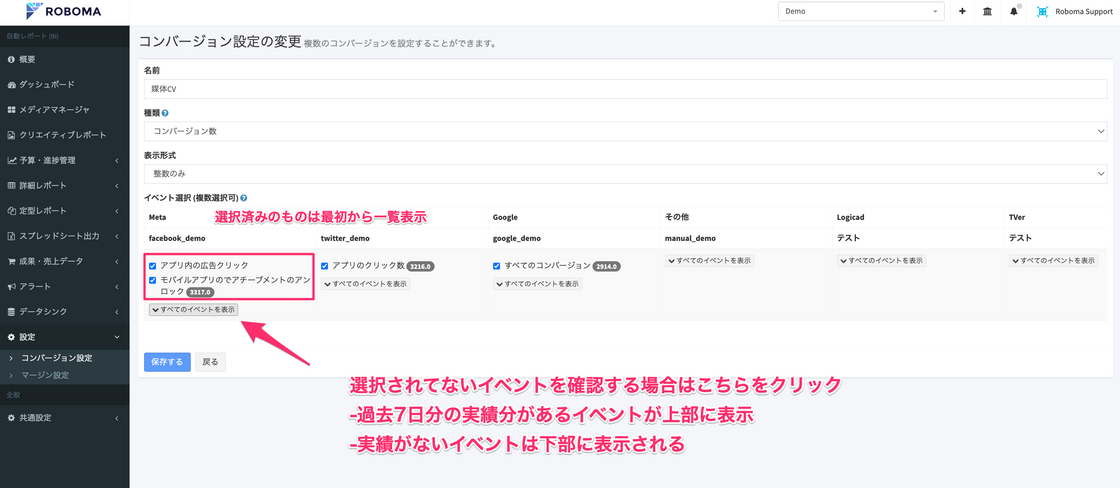Open ダッシュボード menu item
1120x488 pixels.
[65, 84]
